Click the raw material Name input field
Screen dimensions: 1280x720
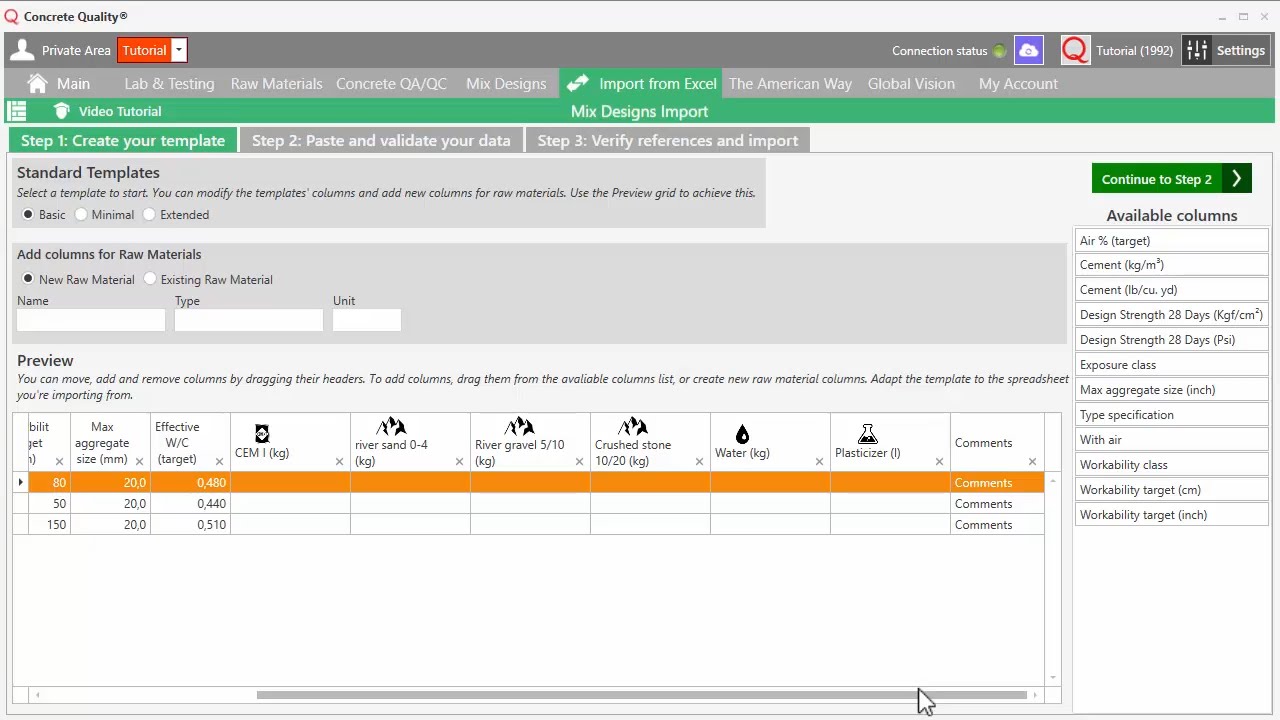click(91, 320)
